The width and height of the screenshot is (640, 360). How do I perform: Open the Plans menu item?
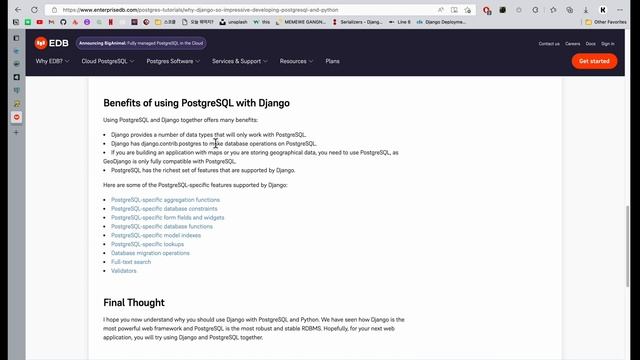click(332, 61)
